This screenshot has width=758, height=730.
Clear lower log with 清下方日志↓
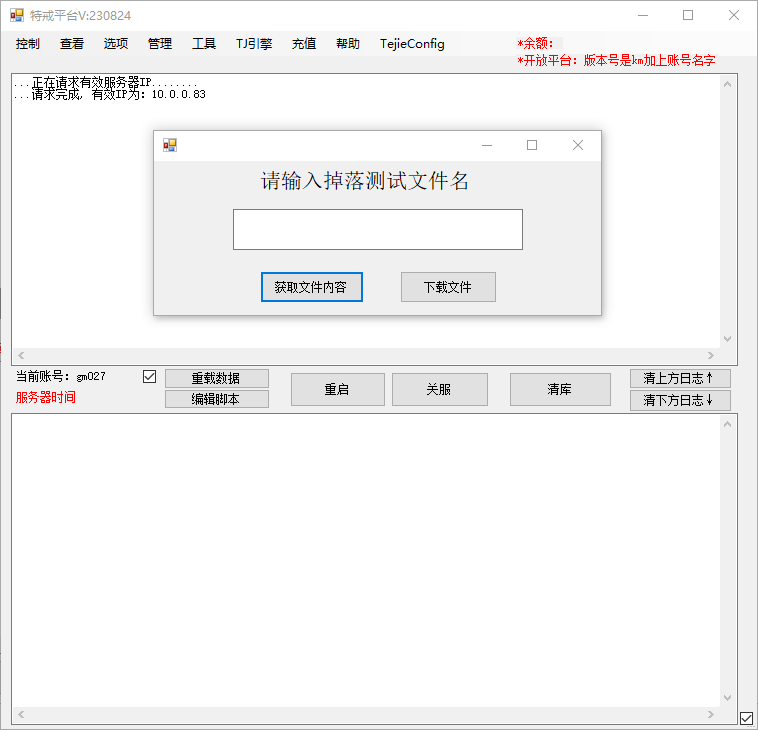pos(680,400)
